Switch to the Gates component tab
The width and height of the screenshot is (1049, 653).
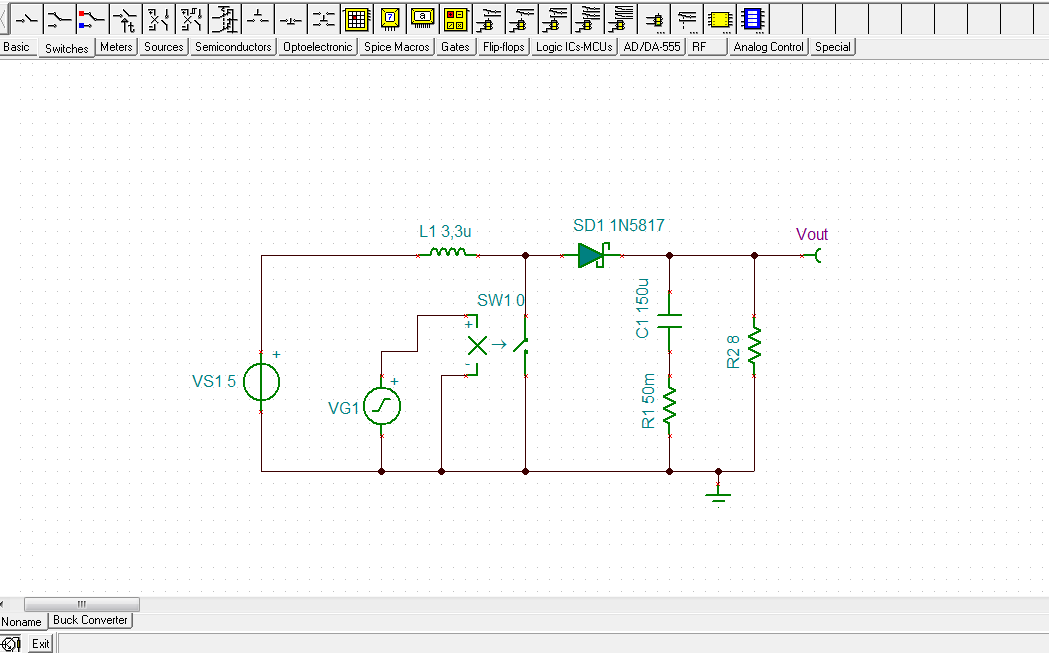click(455, 46)
